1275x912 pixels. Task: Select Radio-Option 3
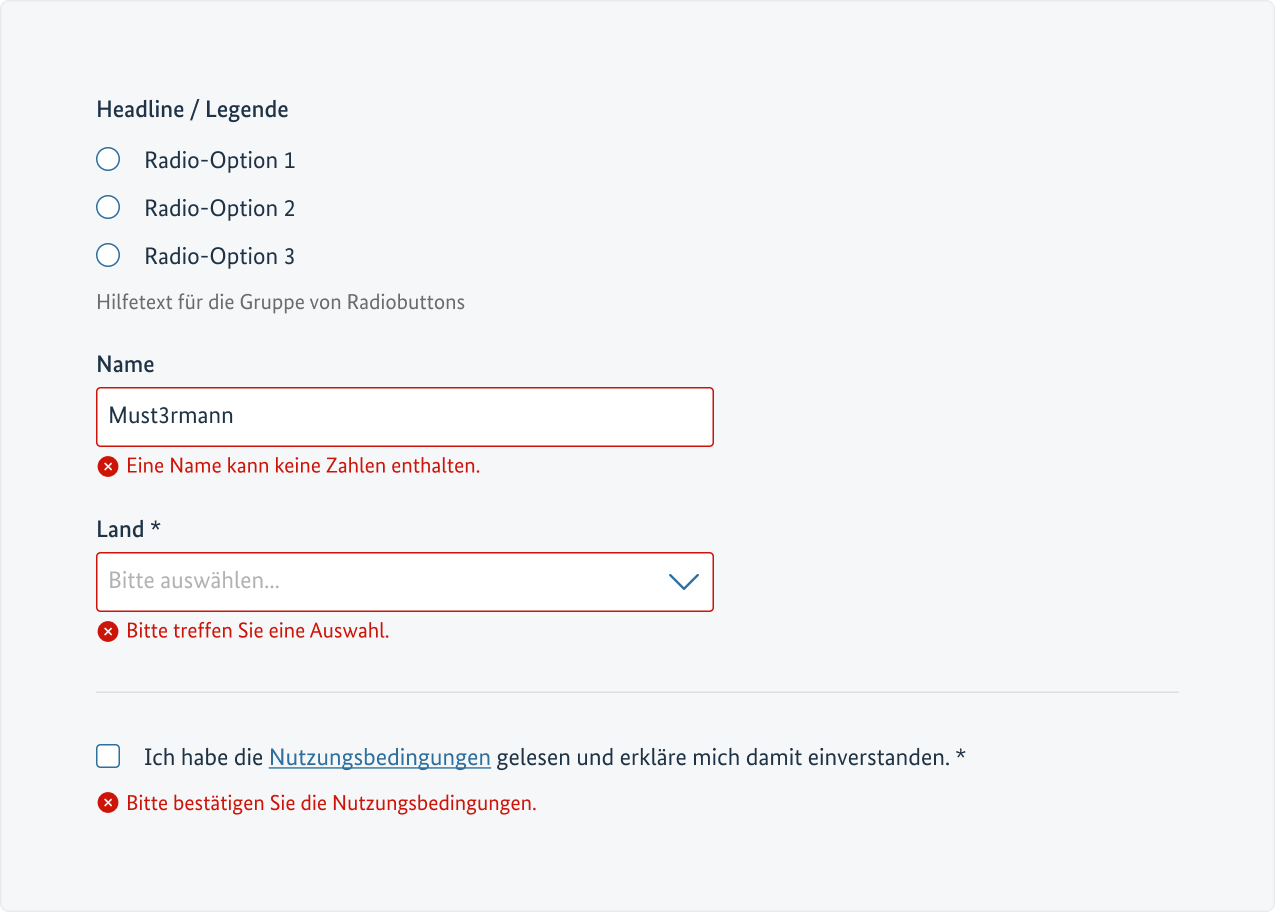point(107,255)
